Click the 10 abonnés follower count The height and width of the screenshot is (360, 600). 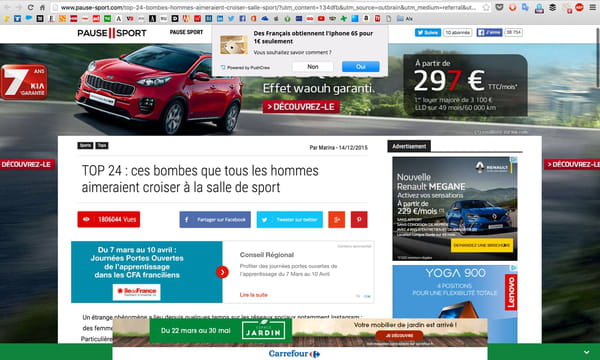[x=458, y=33]
